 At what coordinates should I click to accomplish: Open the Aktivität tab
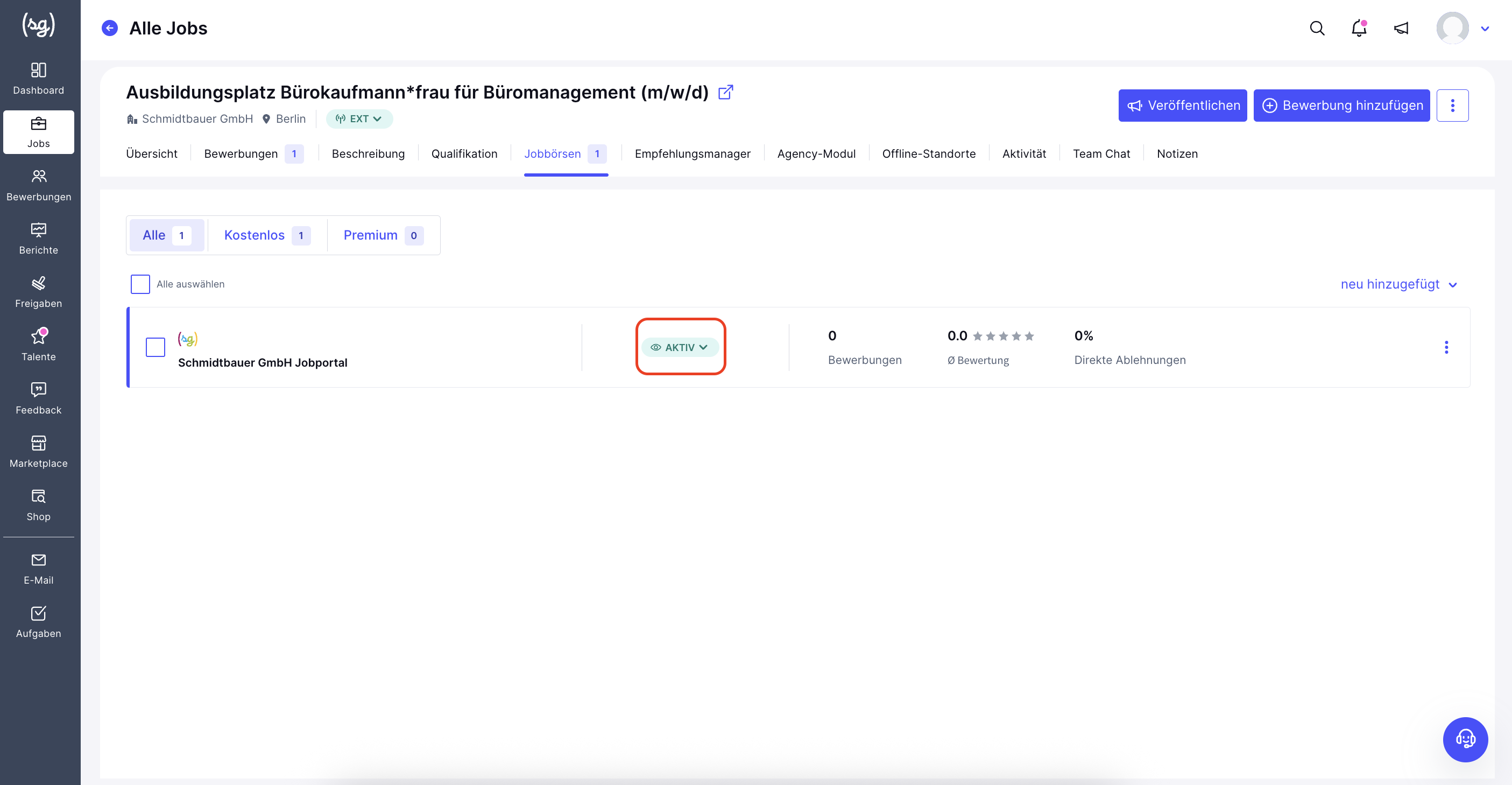tap(1023, 154)
